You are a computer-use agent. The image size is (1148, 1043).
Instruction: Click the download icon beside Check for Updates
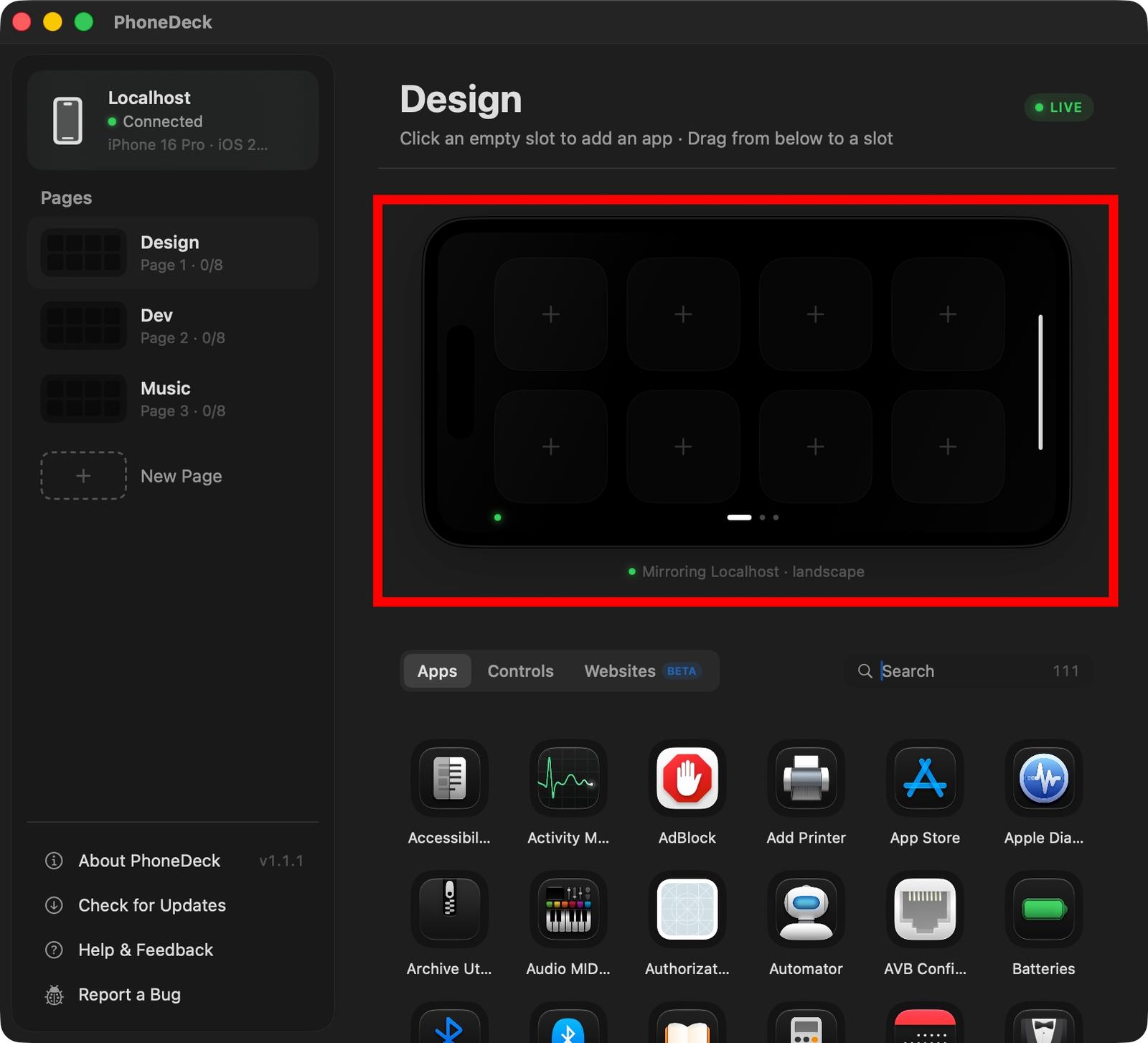point(54,905)
